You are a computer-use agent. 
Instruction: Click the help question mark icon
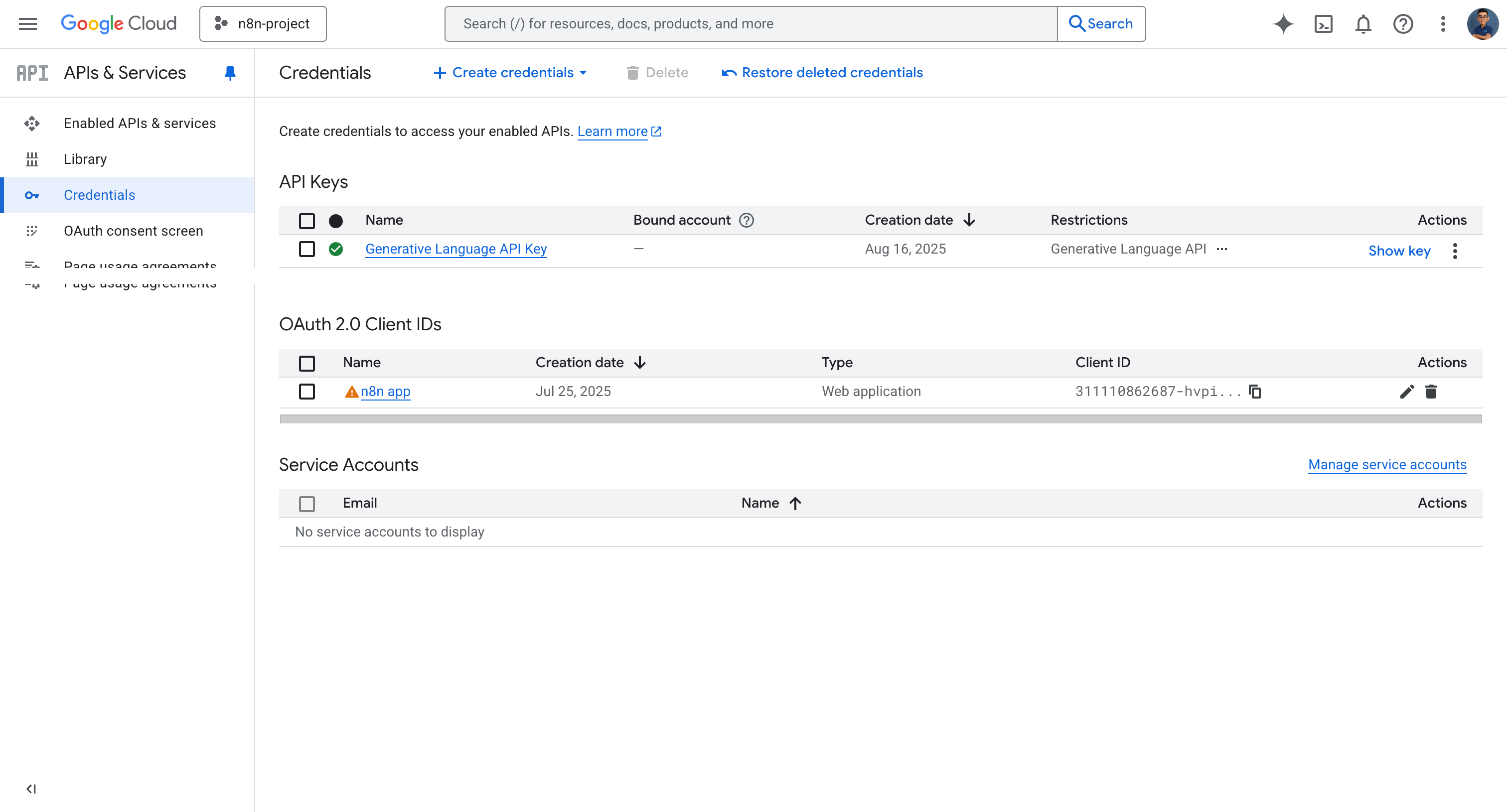(1403, 24)
